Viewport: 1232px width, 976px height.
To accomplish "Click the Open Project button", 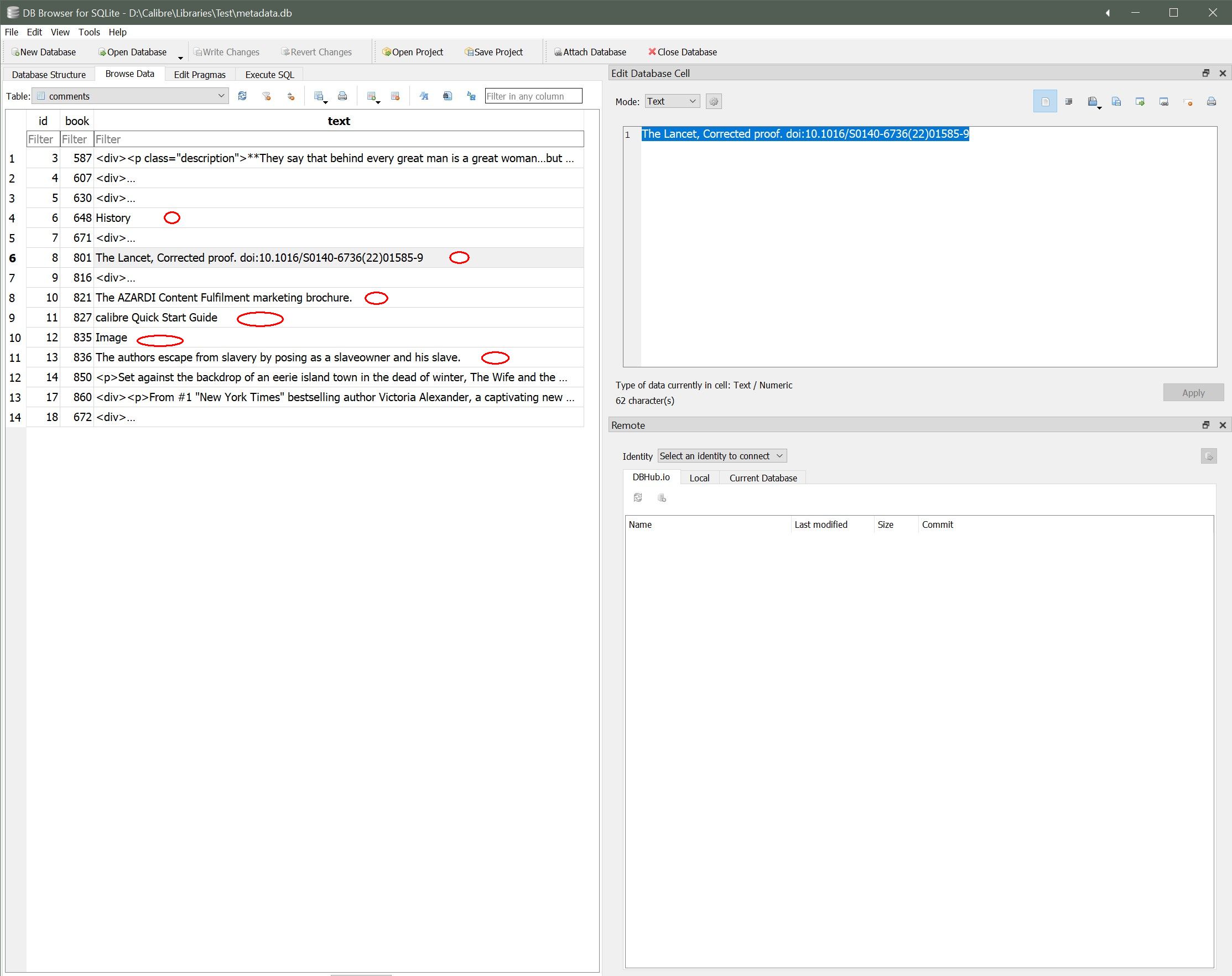I will [412, 52].
